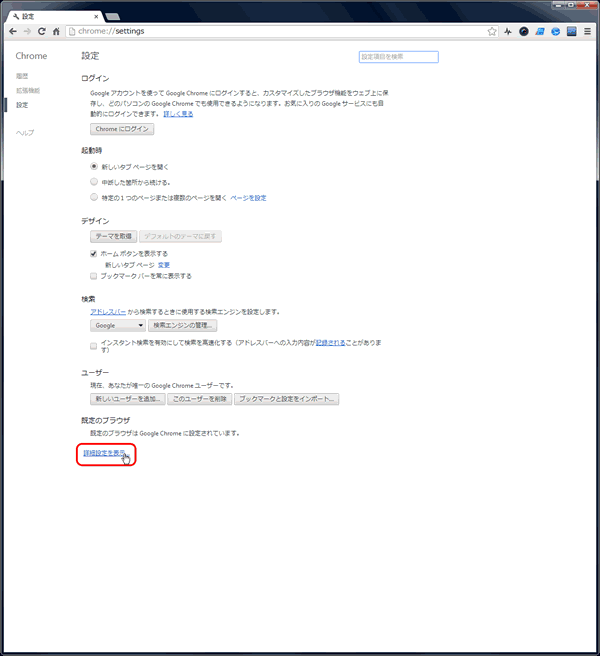Select 設定 in the sidebar
This screenshot has width=600, height=656.
click(x=22, y=105)
